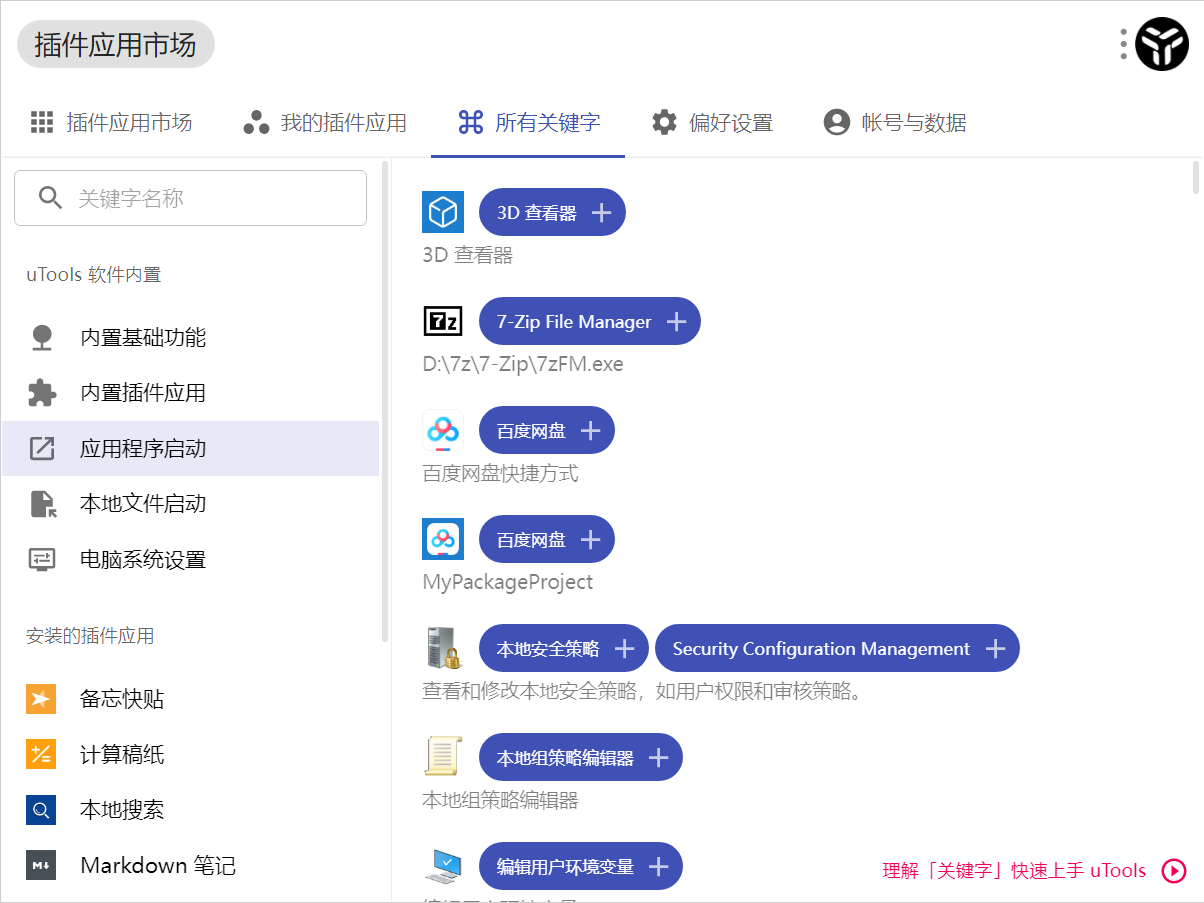This screenshot has height=903, width=1204.
Task: Add a keyword via the 3D 查看器 plus button
Action: [x=601, y=211]
